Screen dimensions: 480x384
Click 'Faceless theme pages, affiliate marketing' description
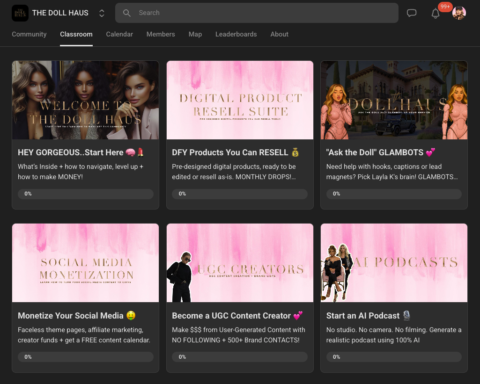(84, 335)
